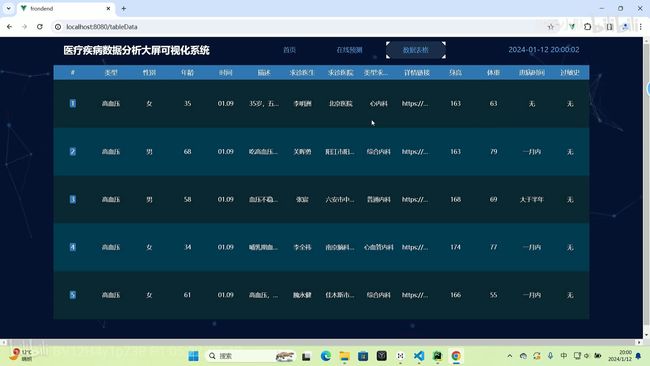Open the https link in row 1
Screen dimensions: 650x366
click(415, 103)
